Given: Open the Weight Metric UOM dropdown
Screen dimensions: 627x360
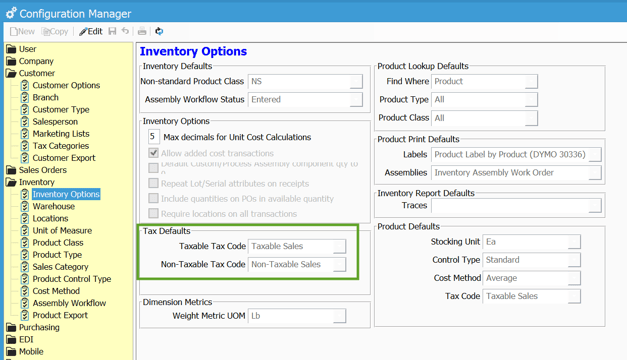Looking at the screenshot, I should click(339, 316).
